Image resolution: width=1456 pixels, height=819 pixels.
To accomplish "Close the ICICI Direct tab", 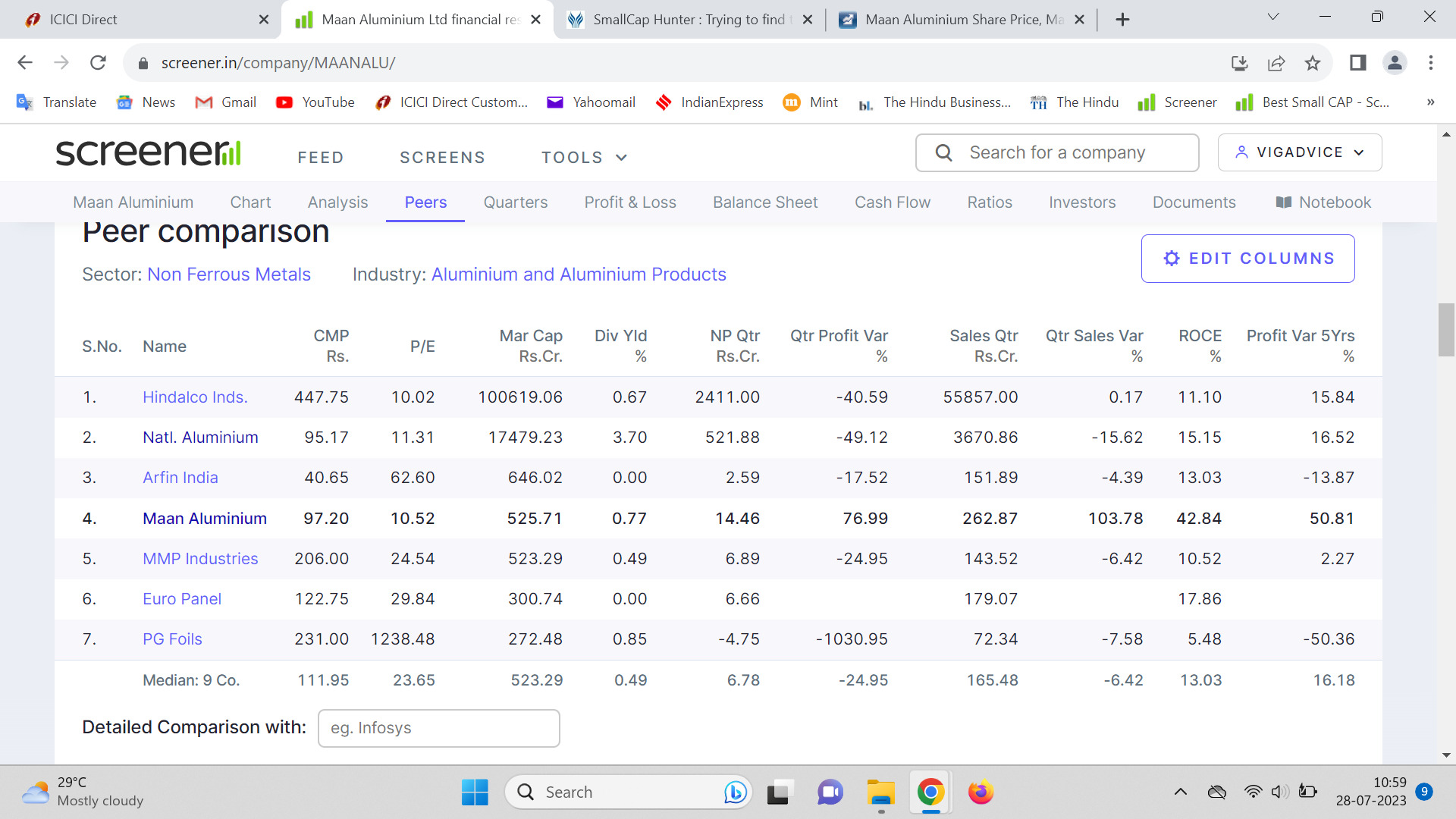I will click(x=264, y=20).
